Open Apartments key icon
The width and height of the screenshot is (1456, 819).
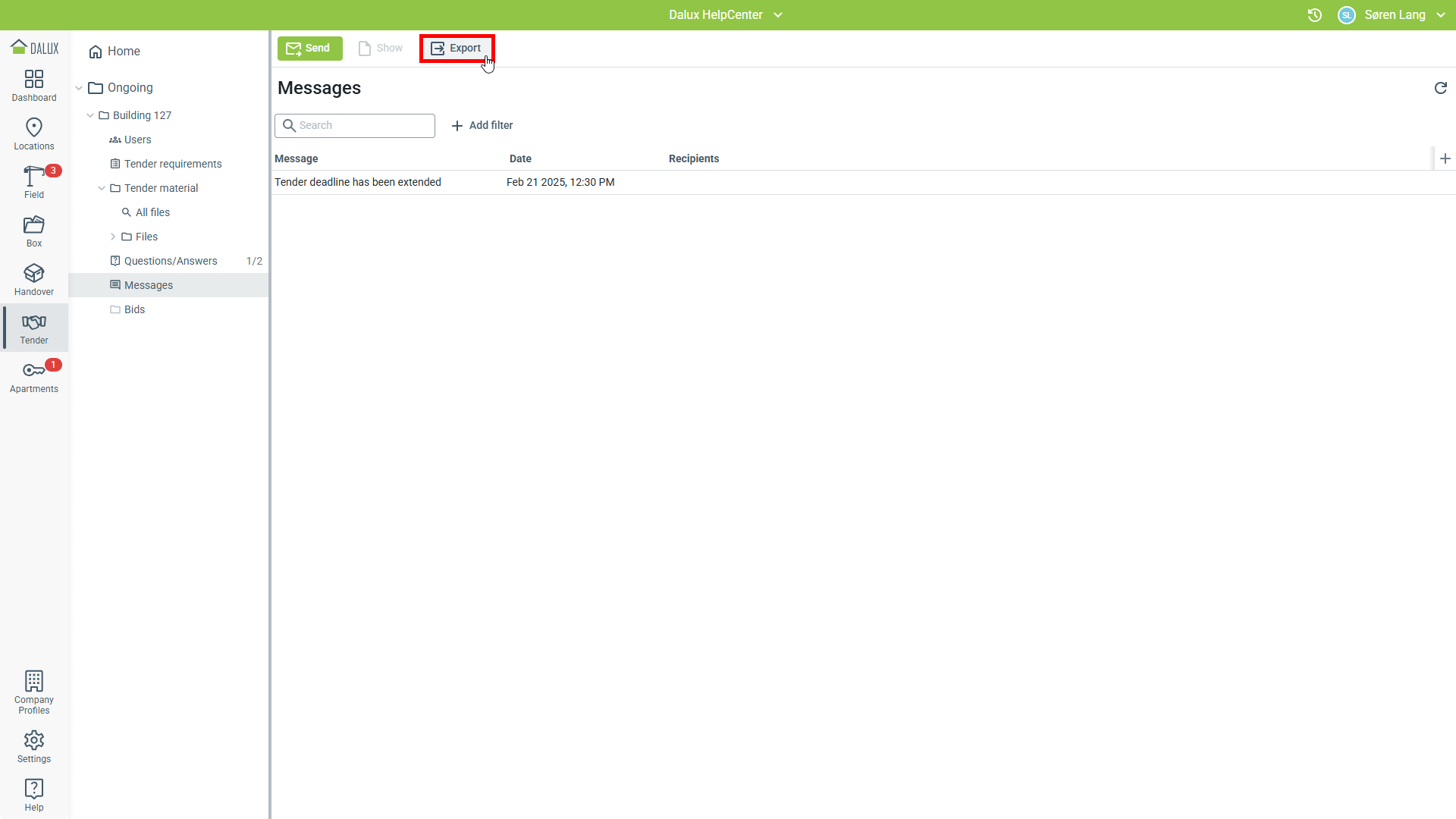33,370
